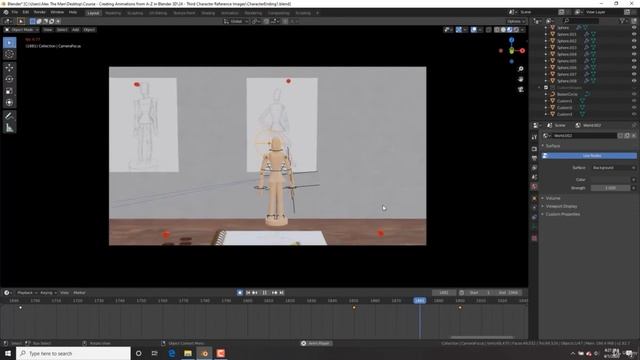
Task: Open the Tool properties tab icon
Action: point(534,138)
